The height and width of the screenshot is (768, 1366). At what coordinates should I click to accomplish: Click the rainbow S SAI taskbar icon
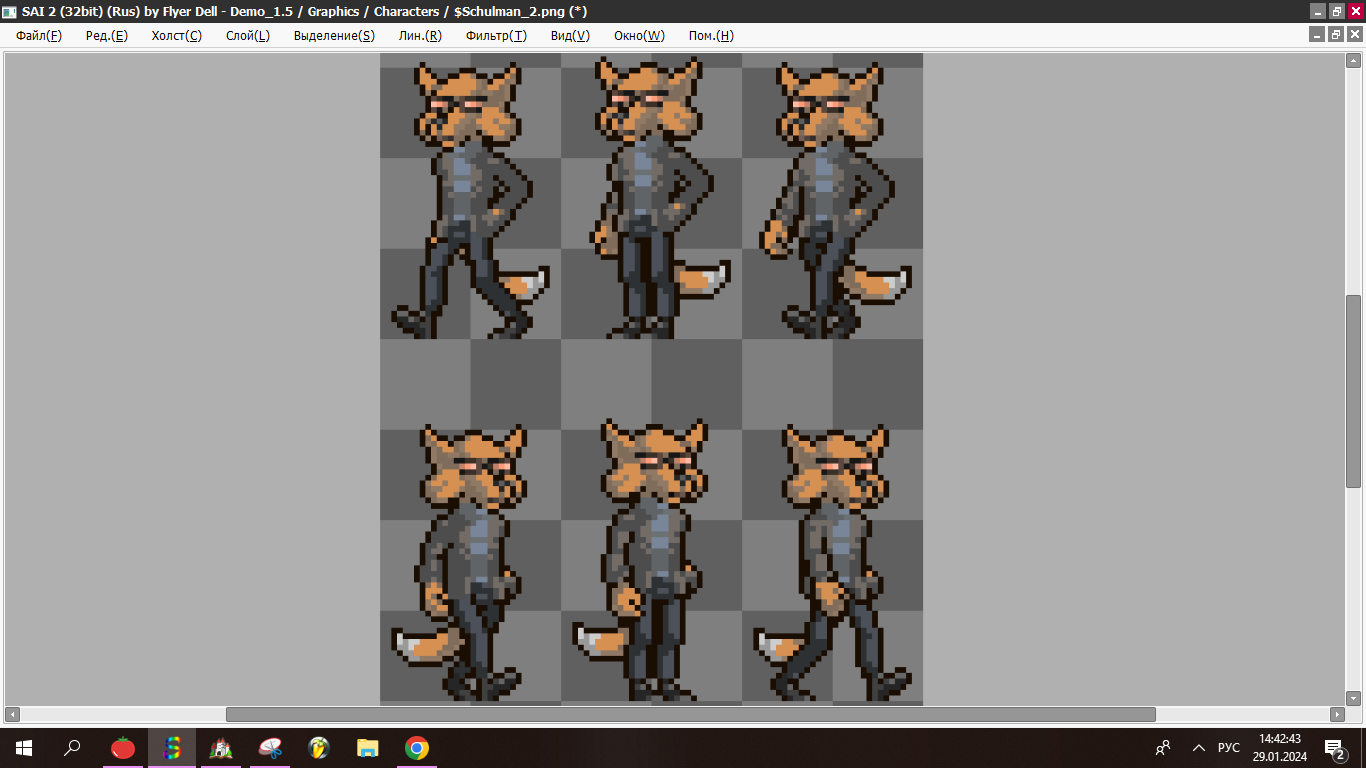click(172, 748)
